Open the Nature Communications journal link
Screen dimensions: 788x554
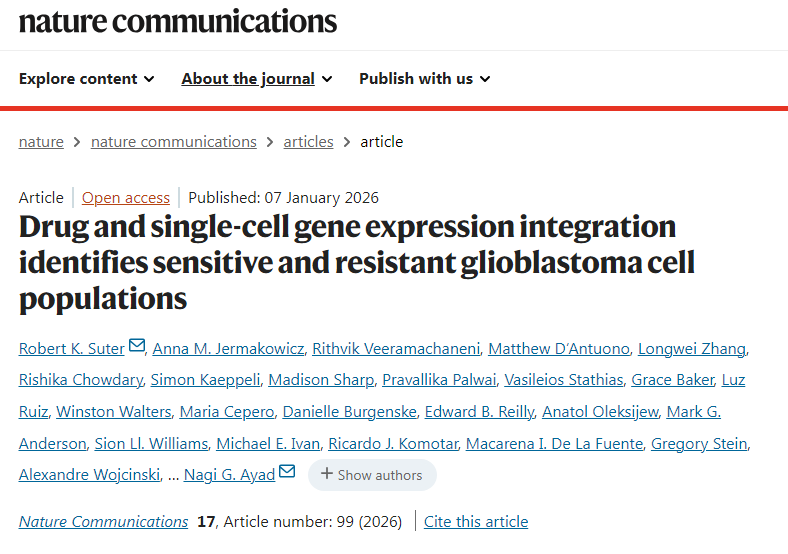pos(104,521)
